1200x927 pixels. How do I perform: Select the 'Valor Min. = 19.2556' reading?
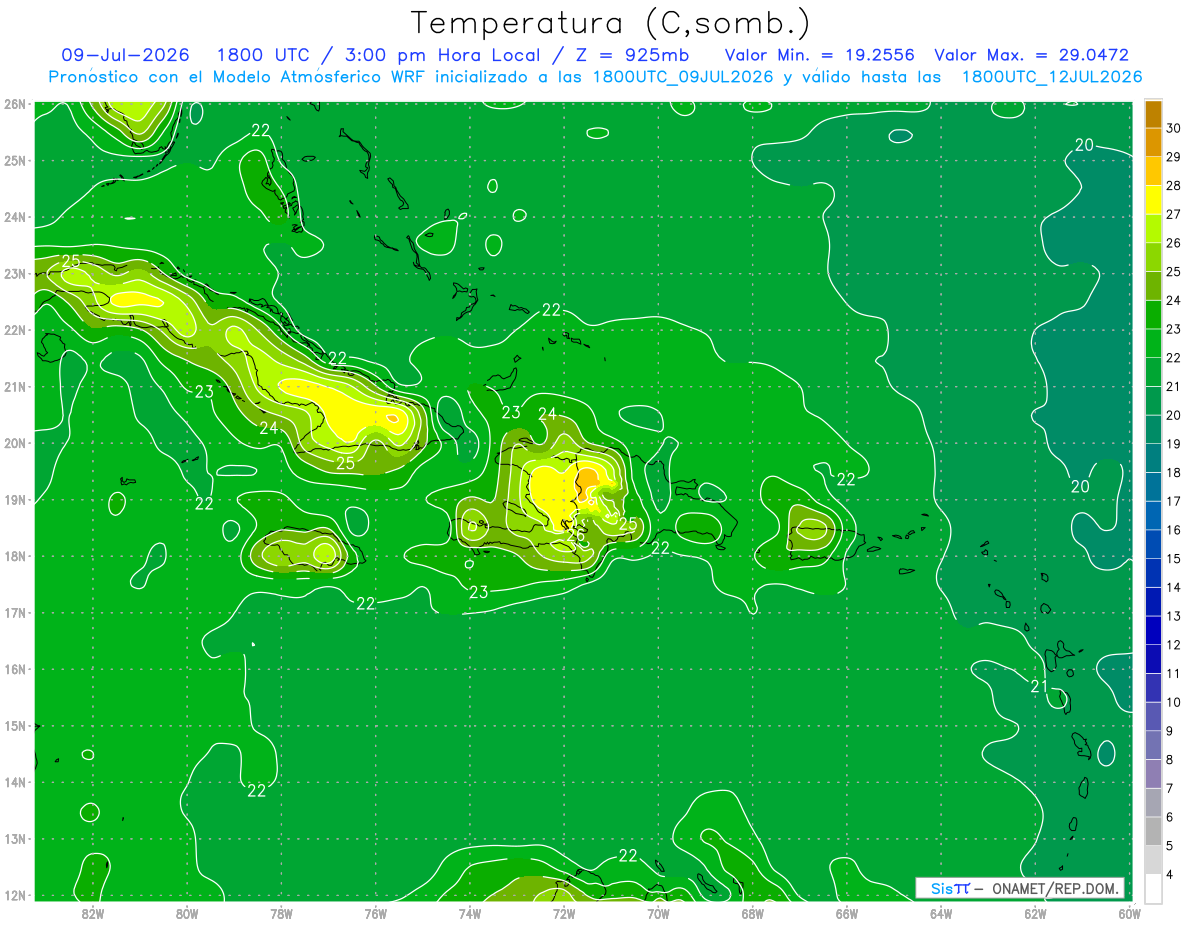pyautogui.click(x=819, y=55)
